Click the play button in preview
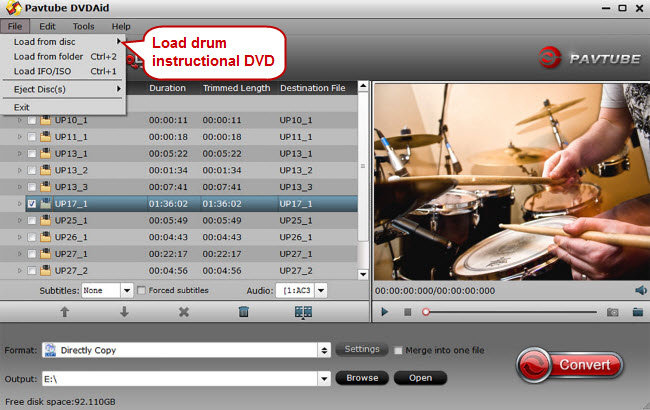 coord(384,312)
